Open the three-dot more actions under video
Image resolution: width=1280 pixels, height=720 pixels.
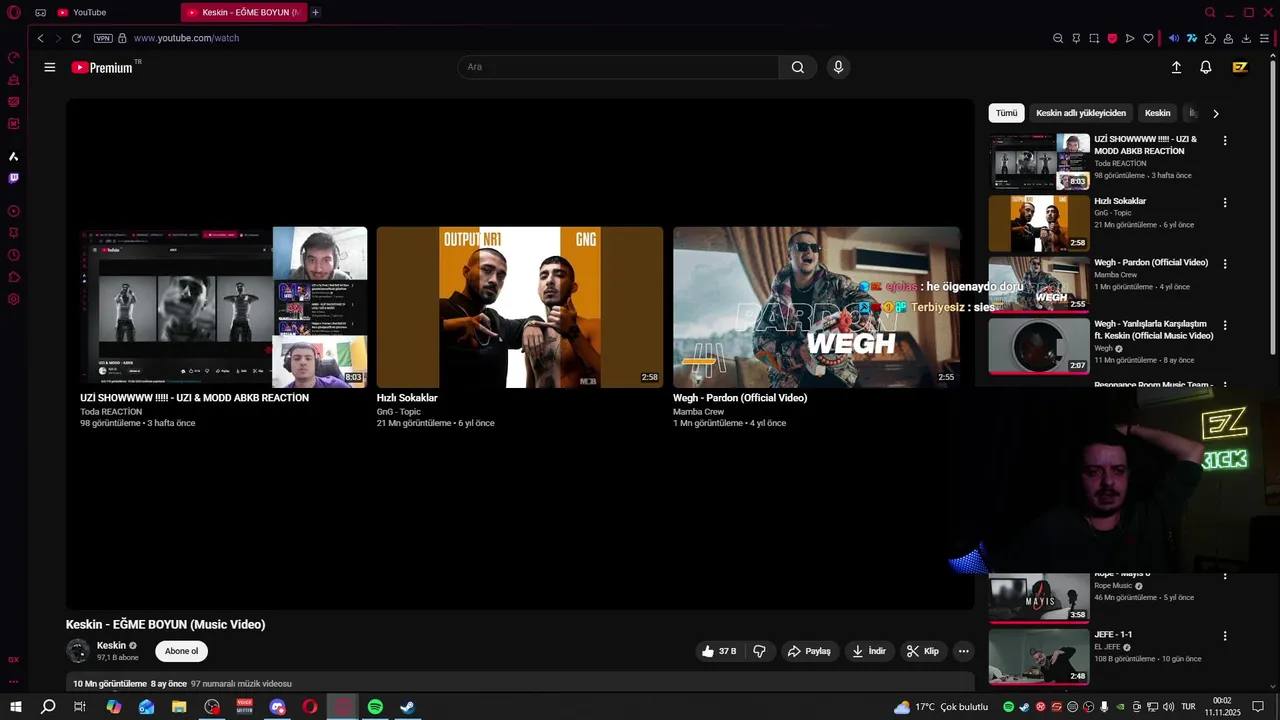pos(963,651)
